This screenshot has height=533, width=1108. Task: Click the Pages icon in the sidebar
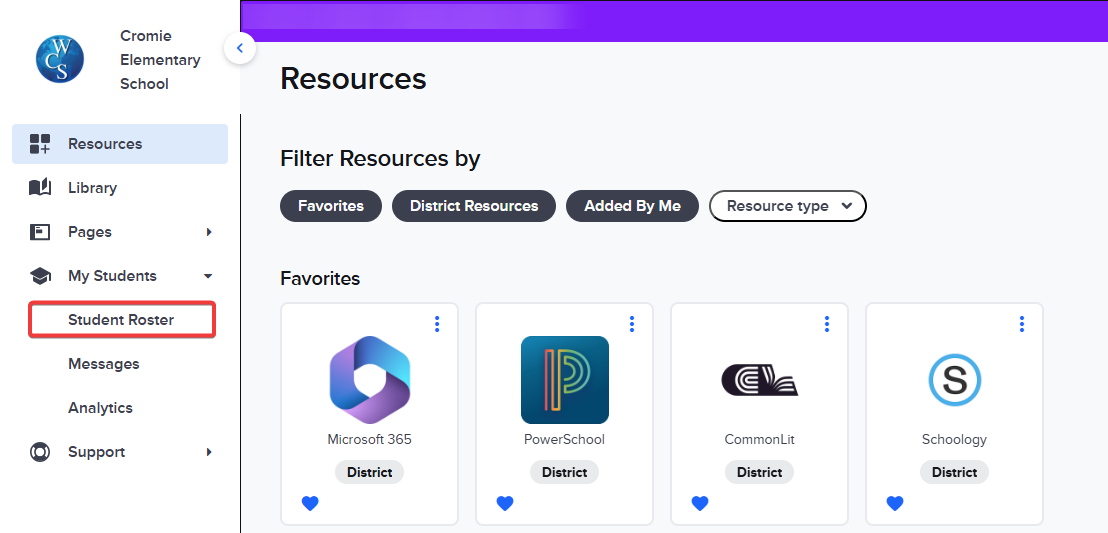click(40, 232)
